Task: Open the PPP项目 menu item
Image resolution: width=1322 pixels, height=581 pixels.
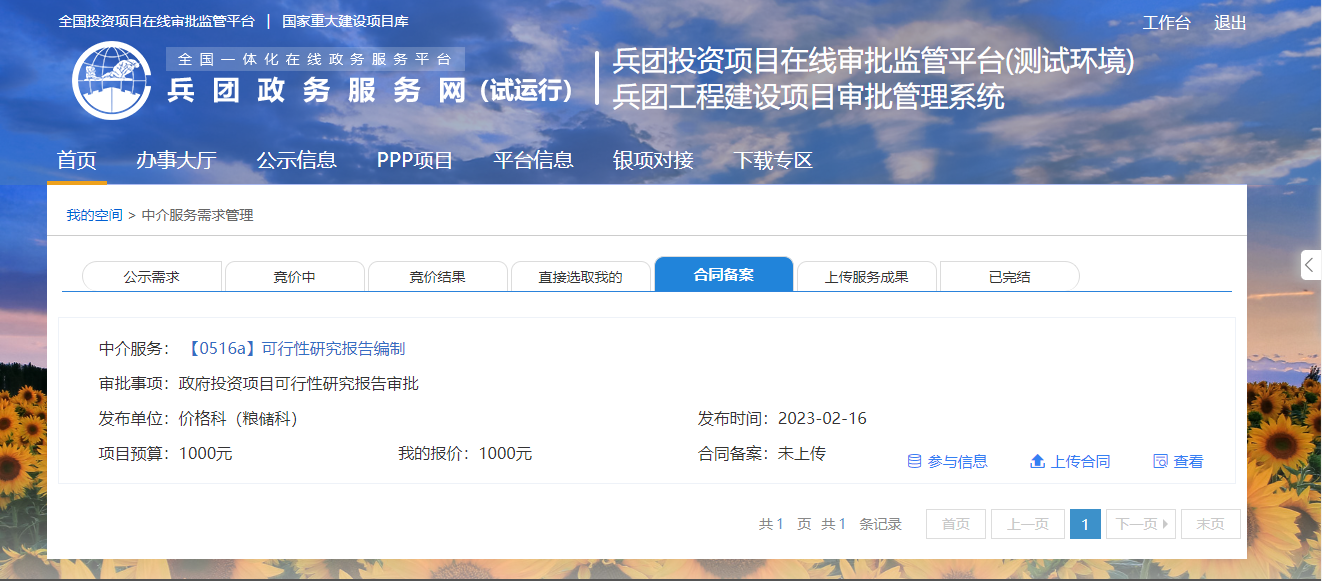Action: click(414, 160)
